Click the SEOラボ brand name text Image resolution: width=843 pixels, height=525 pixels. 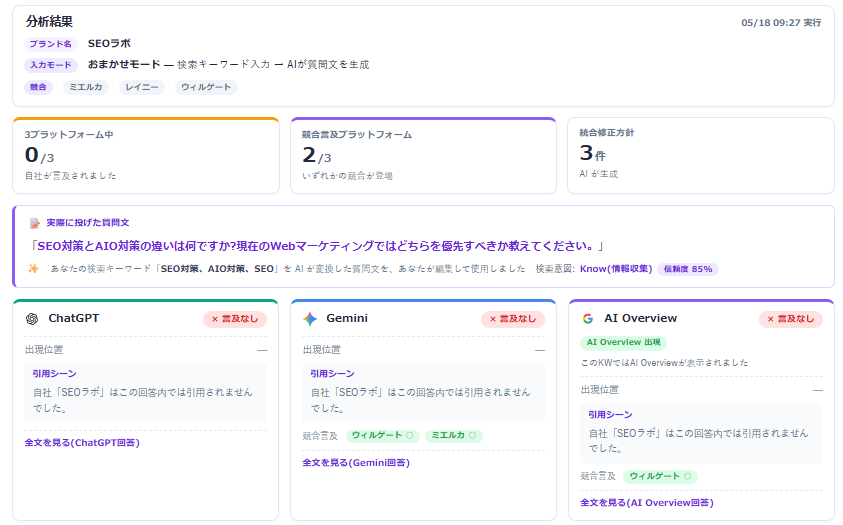click(x=109, y=44)
